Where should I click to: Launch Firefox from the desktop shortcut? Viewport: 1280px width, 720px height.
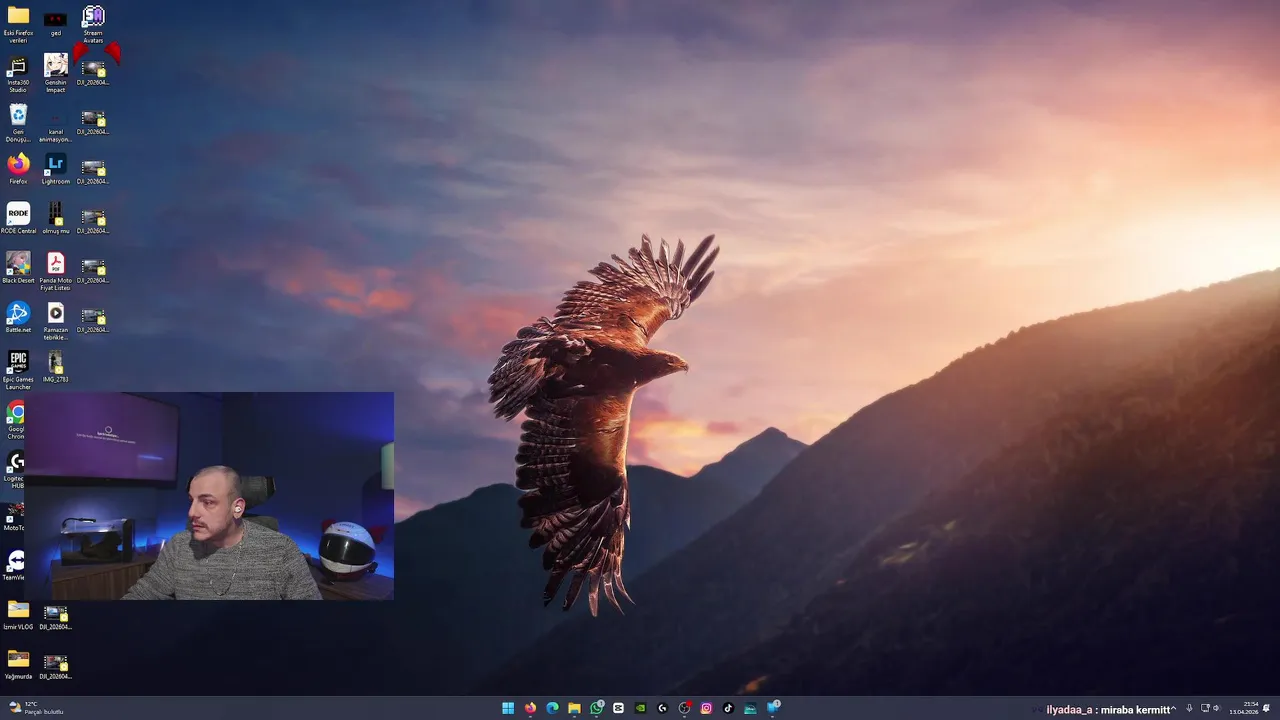tap(18, 170)
